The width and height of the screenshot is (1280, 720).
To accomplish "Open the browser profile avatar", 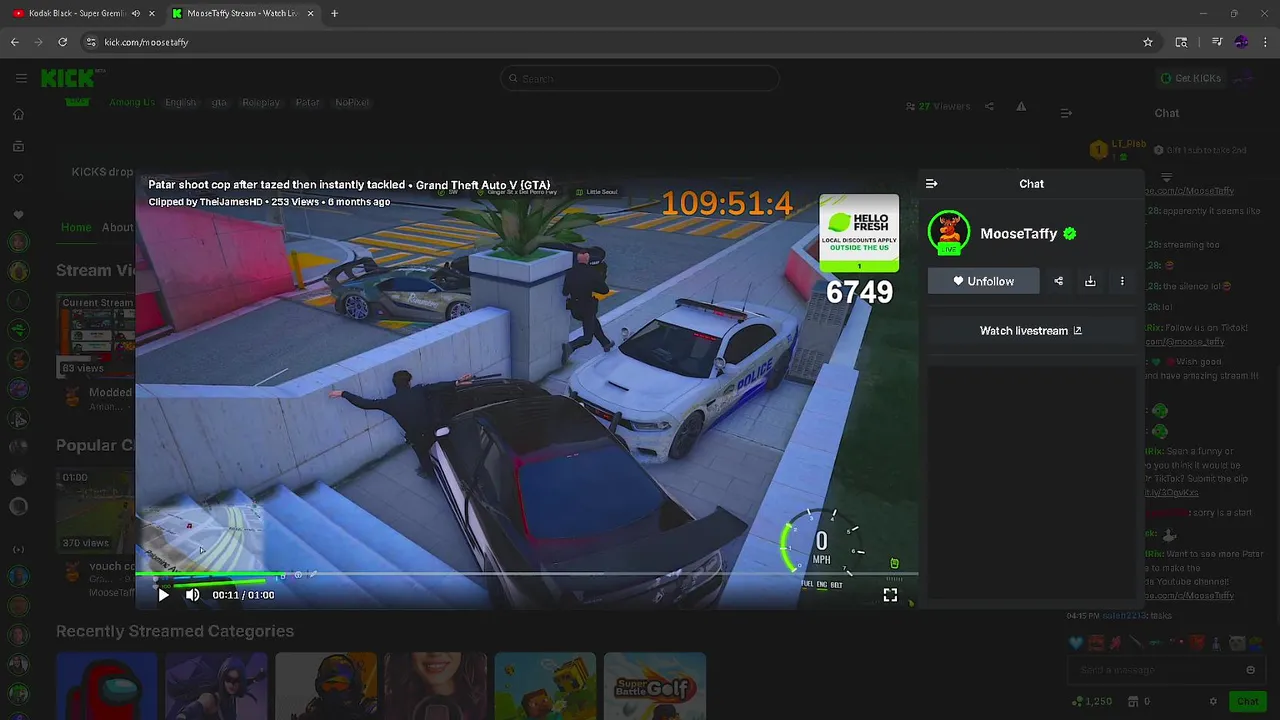I will click(1242, 42).
